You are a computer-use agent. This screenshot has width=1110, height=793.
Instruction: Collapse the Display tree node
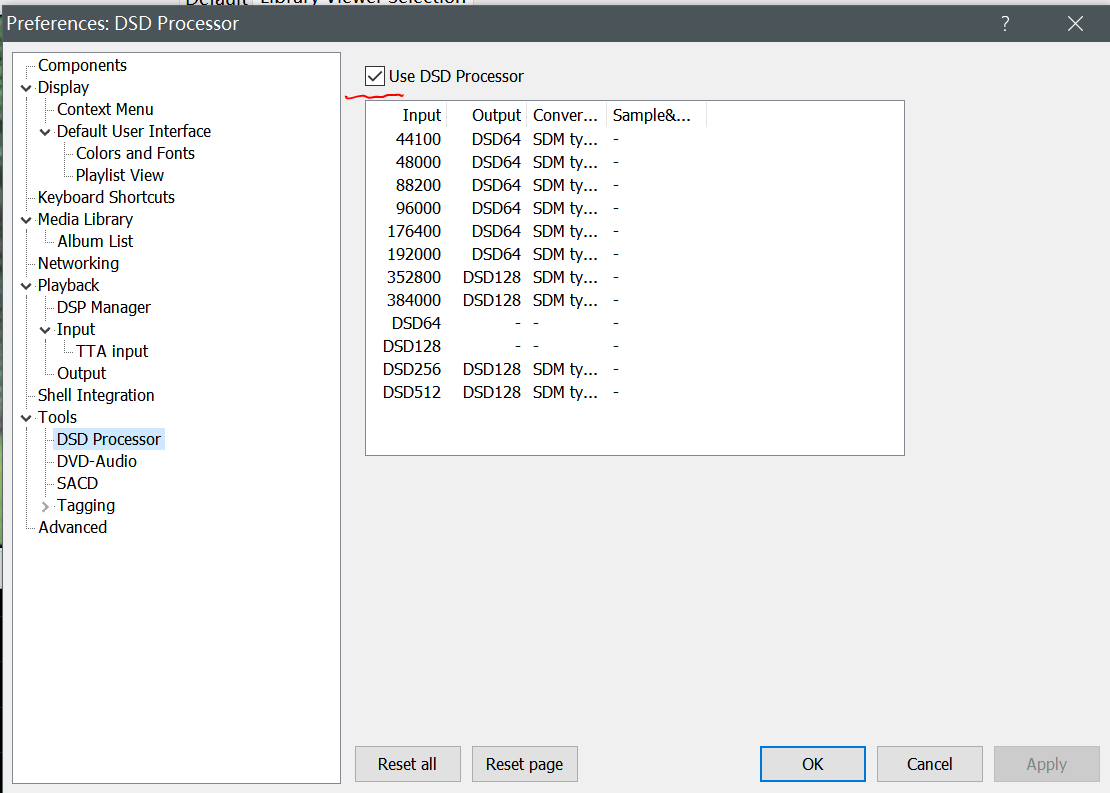tap(26, 88)
